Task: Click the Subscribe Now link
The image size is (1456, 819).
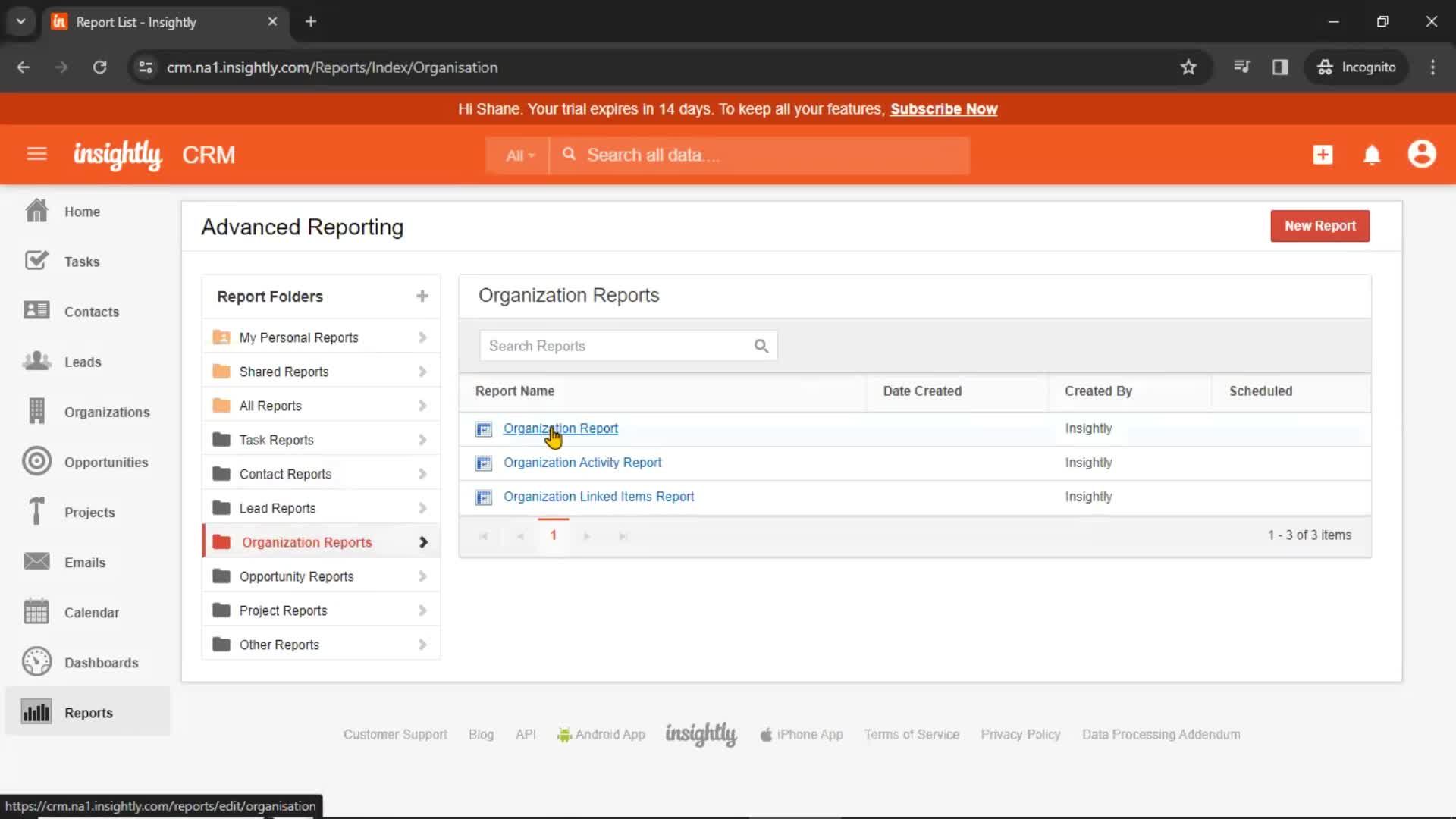Action: (x=943, y=109)
